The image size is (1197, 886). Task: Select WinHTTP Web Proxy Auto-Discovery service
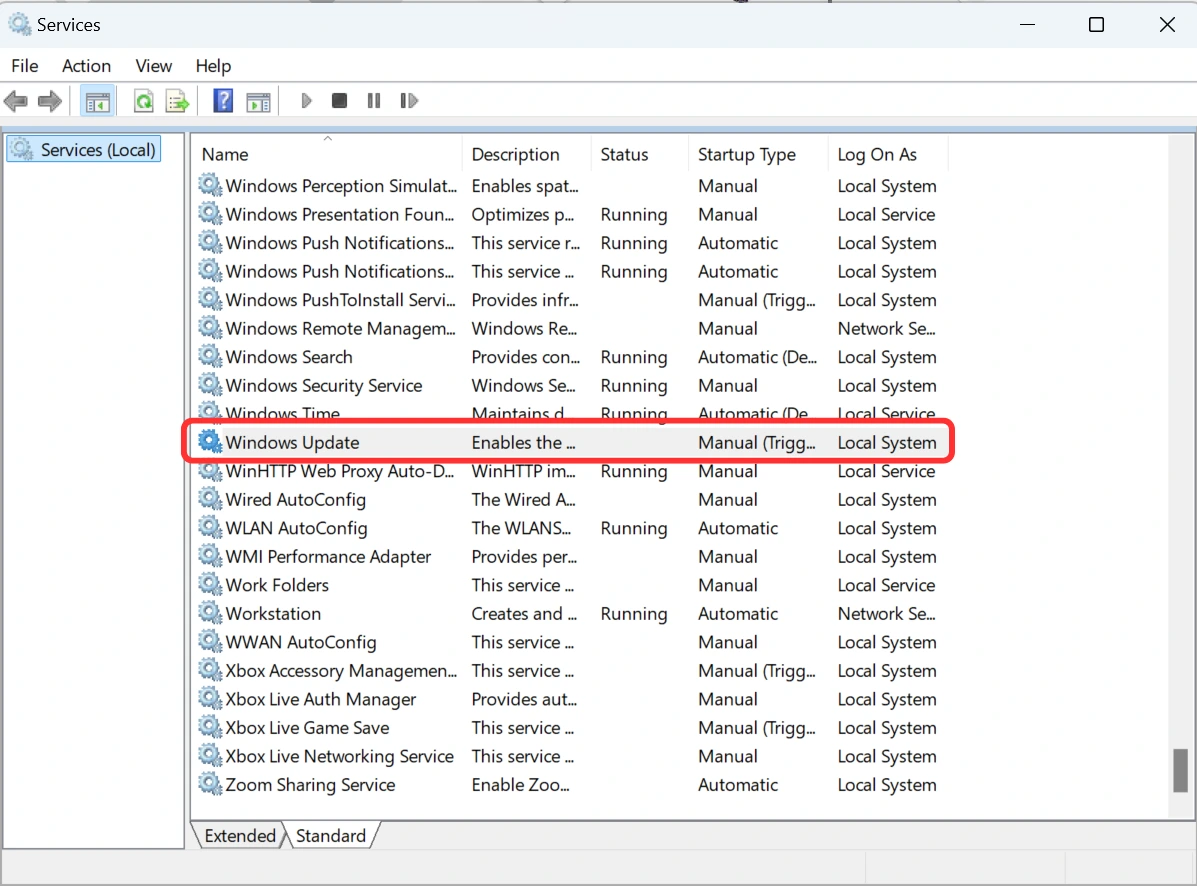pos(568,471)
